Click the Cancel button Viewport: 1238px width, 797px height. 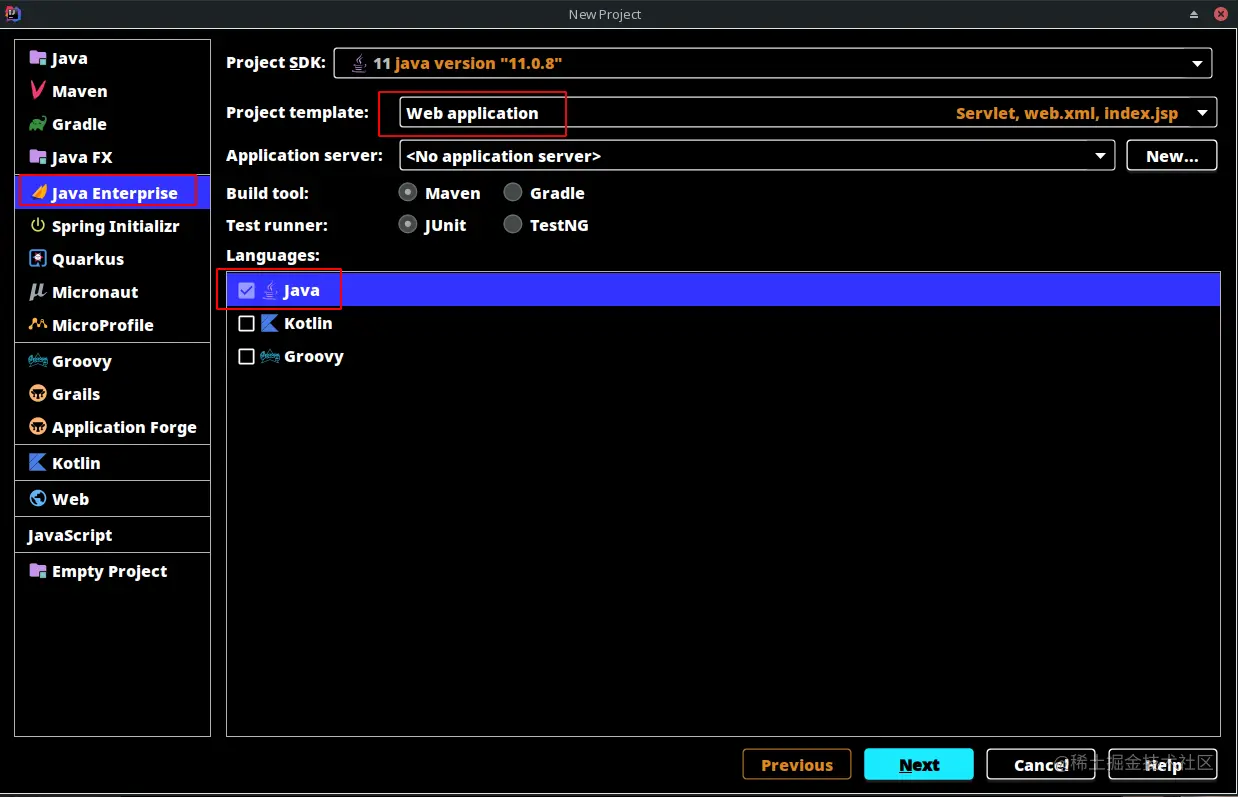pyautogui.click(x=1041, y=764)
